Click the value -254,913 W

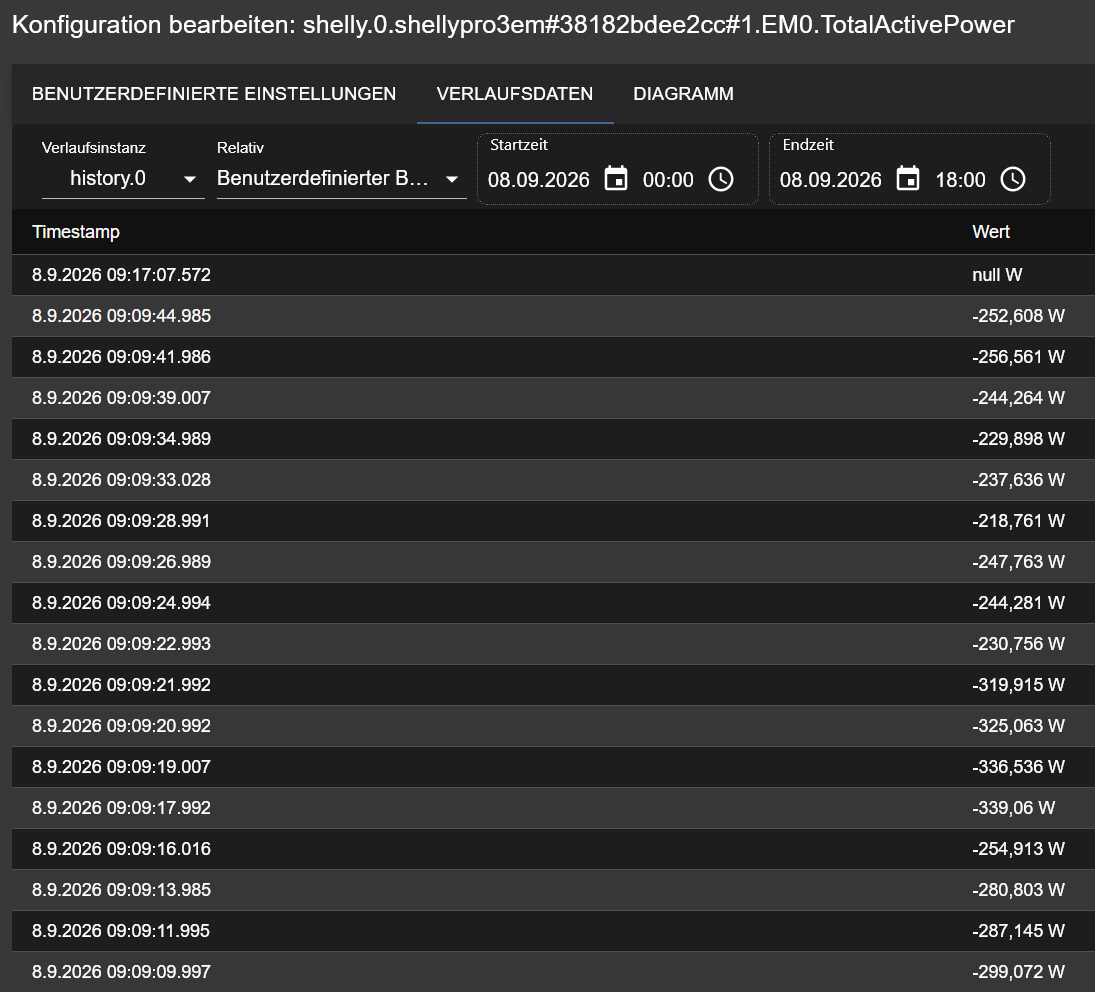1018,849
